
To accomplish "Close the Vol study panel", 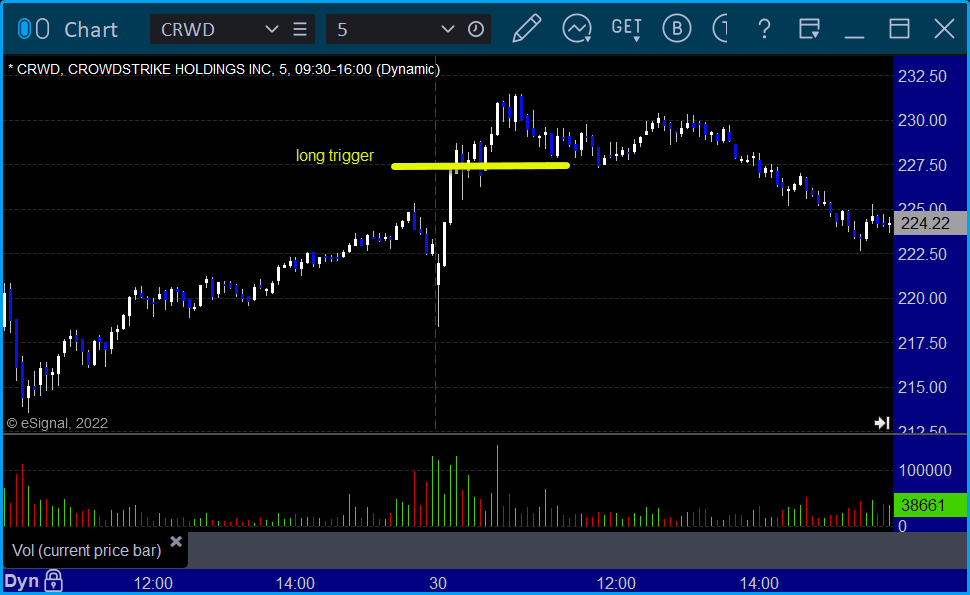I will (x=176, y=542).
